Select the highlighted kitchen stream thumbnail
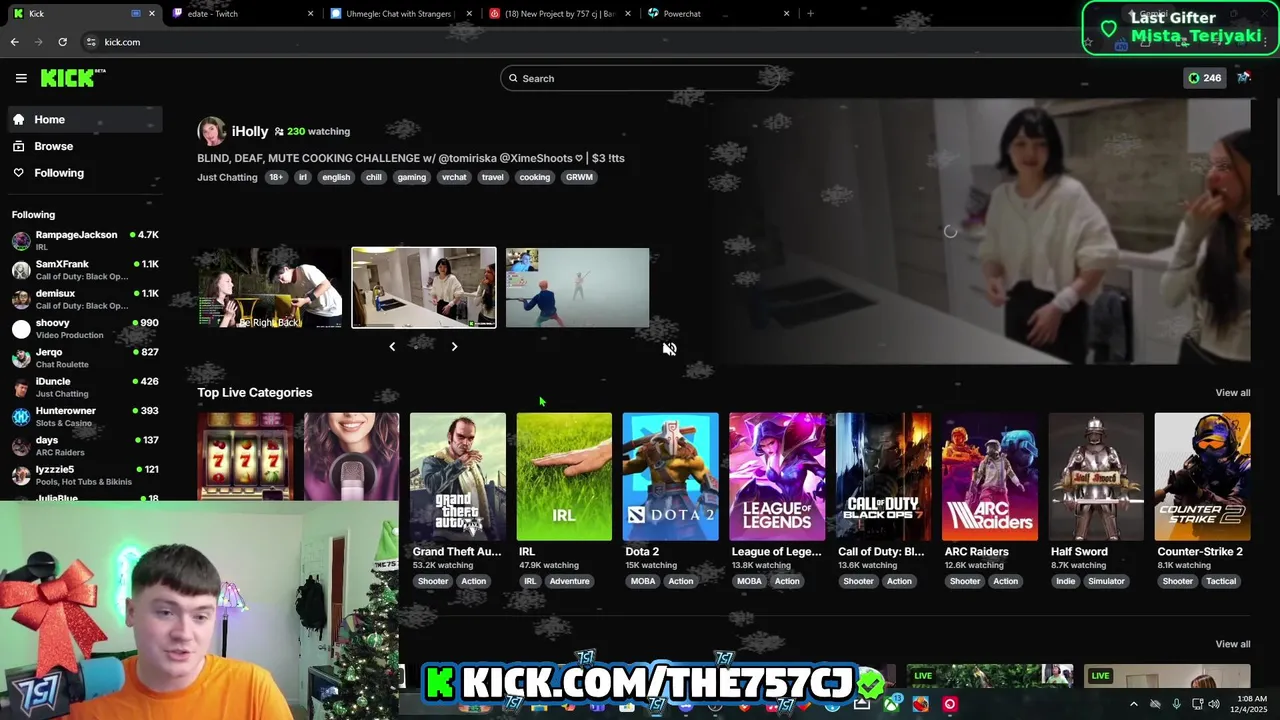The image size is (1280, 720). click(x=424, y=287)
